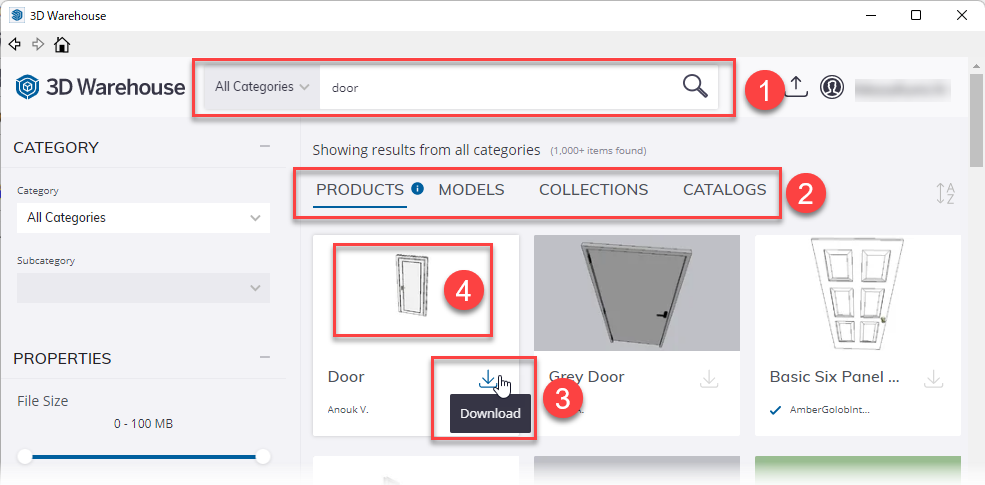The width and height of the screenshot is (985, 485).
Task: Click the 3D Warehouse logo
Action: tap(100, 87)
